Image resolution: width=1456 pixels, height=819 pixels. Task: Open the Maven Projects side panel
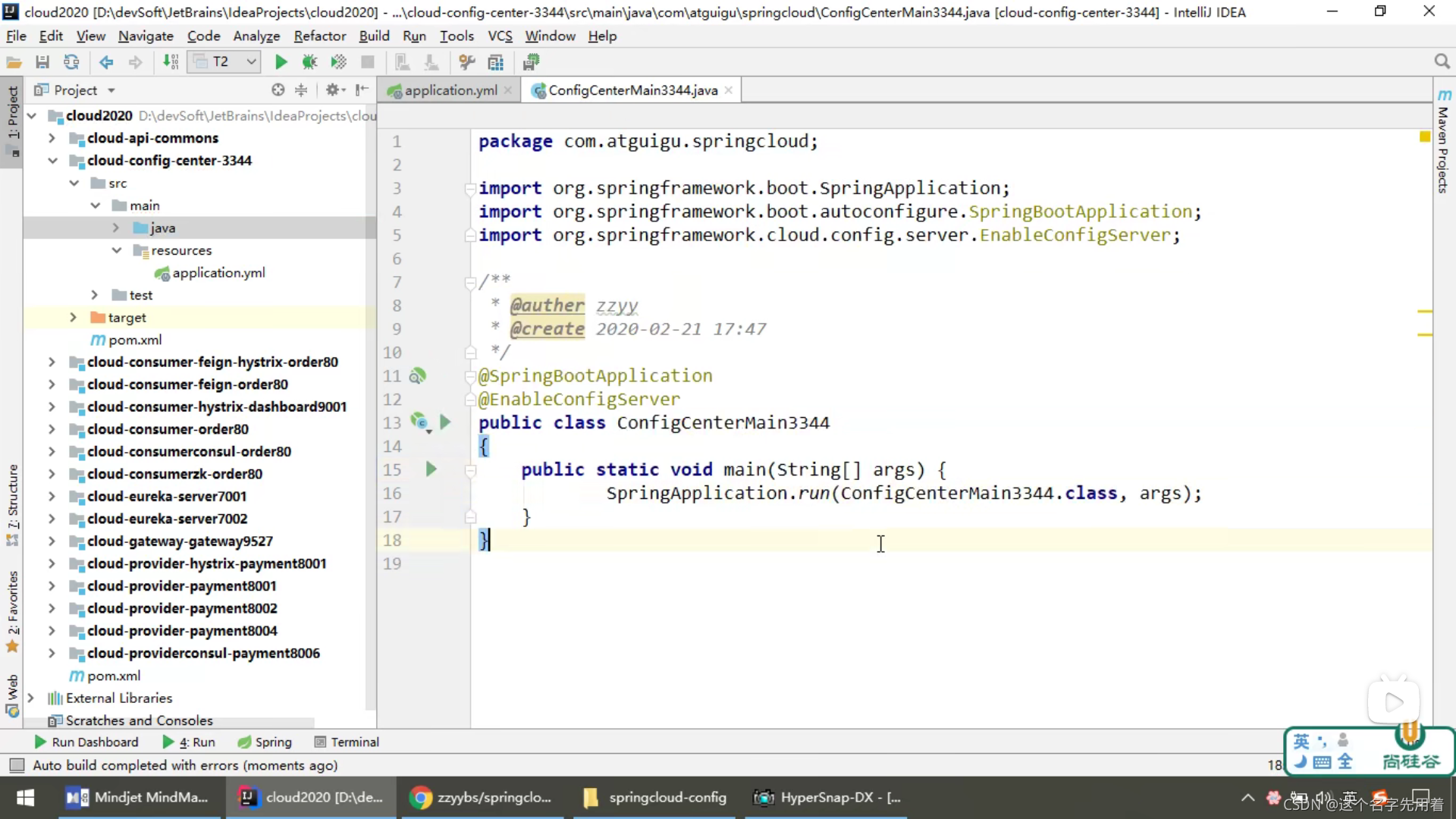tap(1444, 141)
